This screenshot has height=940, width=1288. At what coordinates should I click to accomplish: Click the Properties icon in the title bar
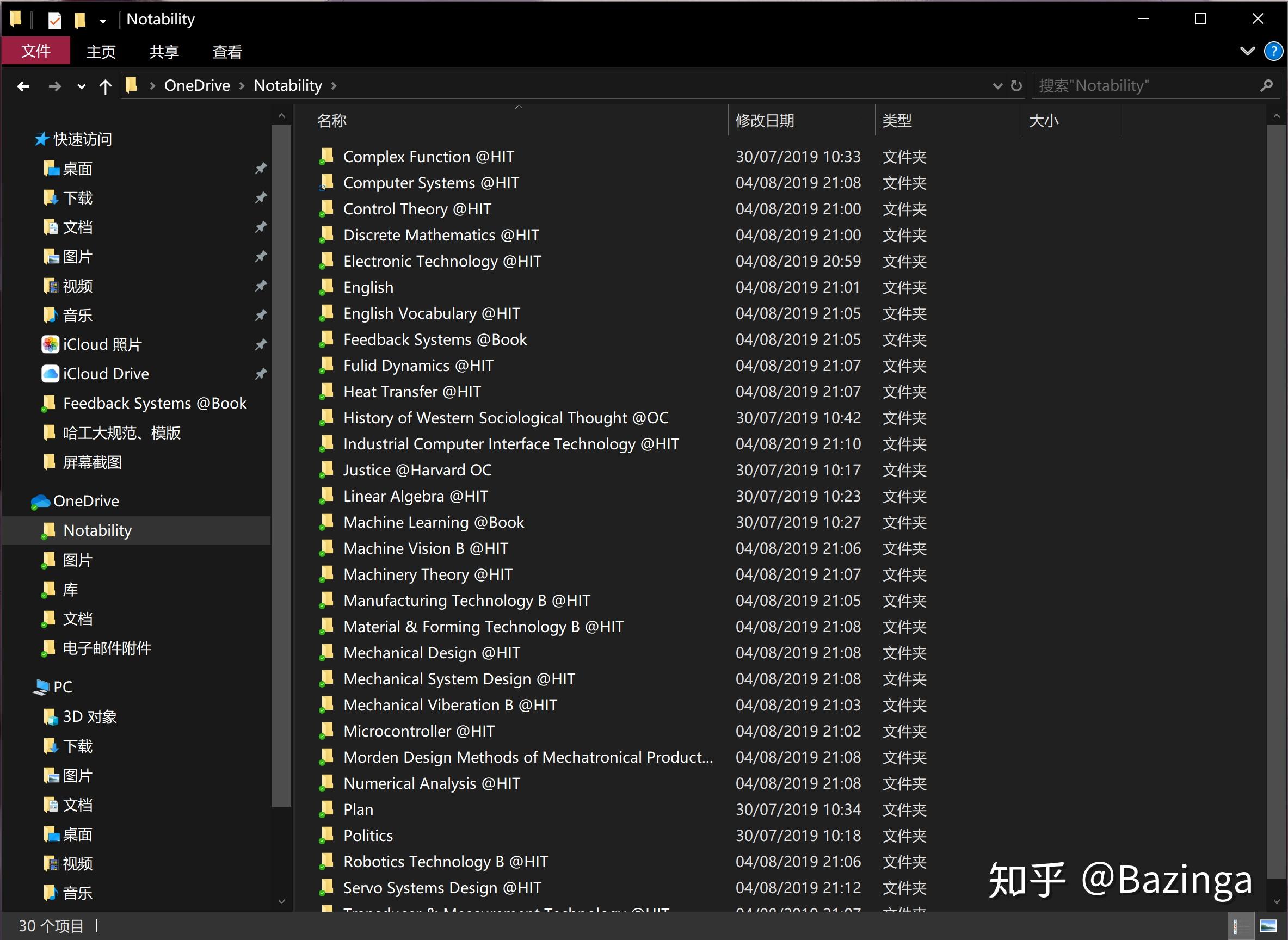pyautogui.click(x=54, y=20)
